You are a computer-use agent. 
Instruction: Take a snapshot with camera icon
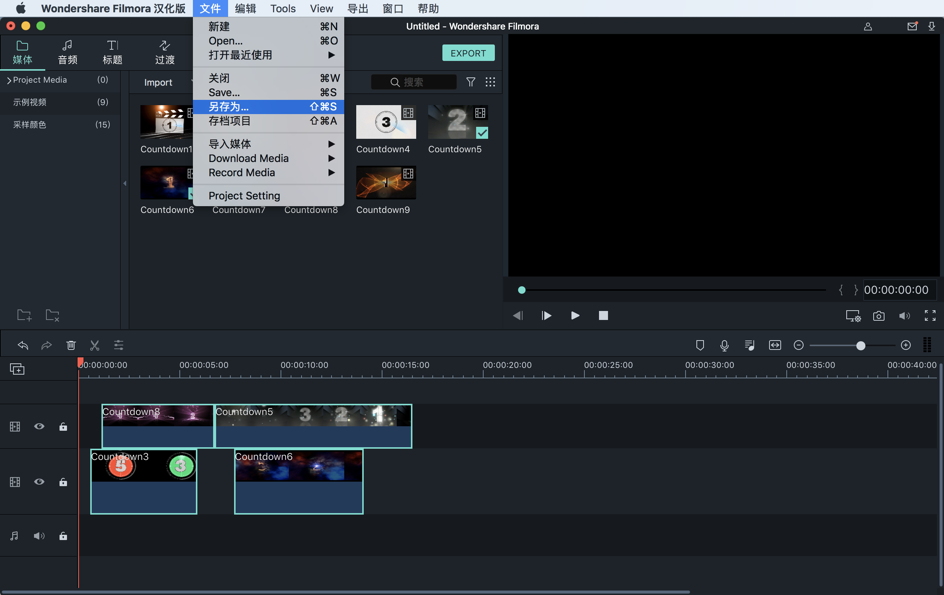click(x=879, y=316)
